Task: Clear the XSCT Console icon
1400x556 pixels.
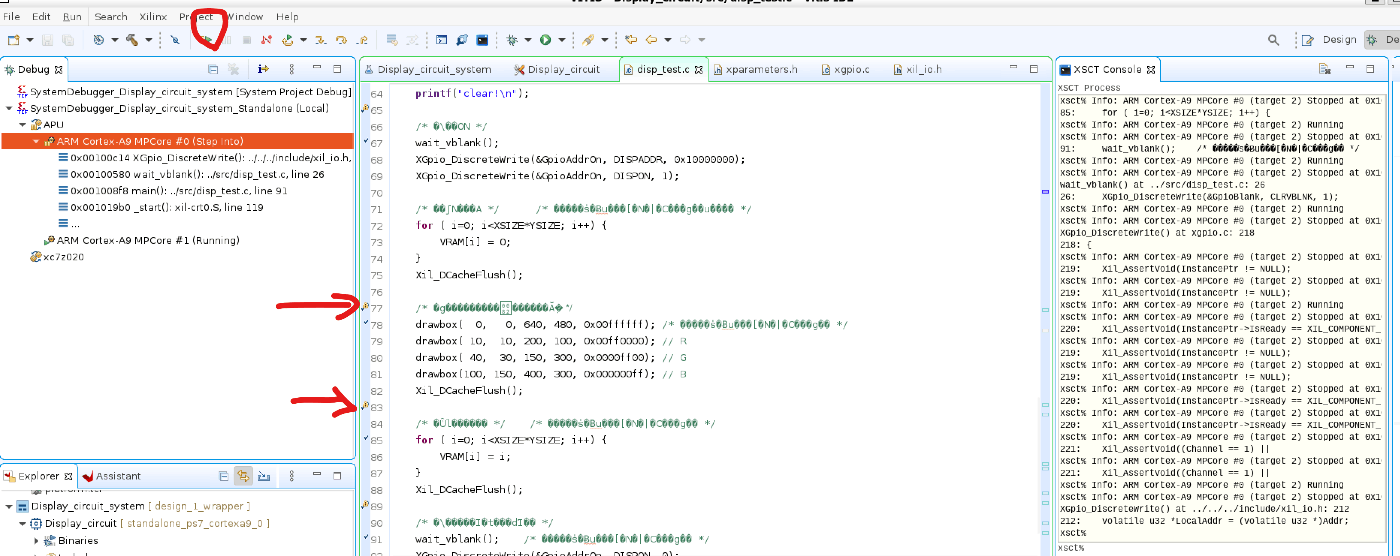Action: click(1324, 69)
